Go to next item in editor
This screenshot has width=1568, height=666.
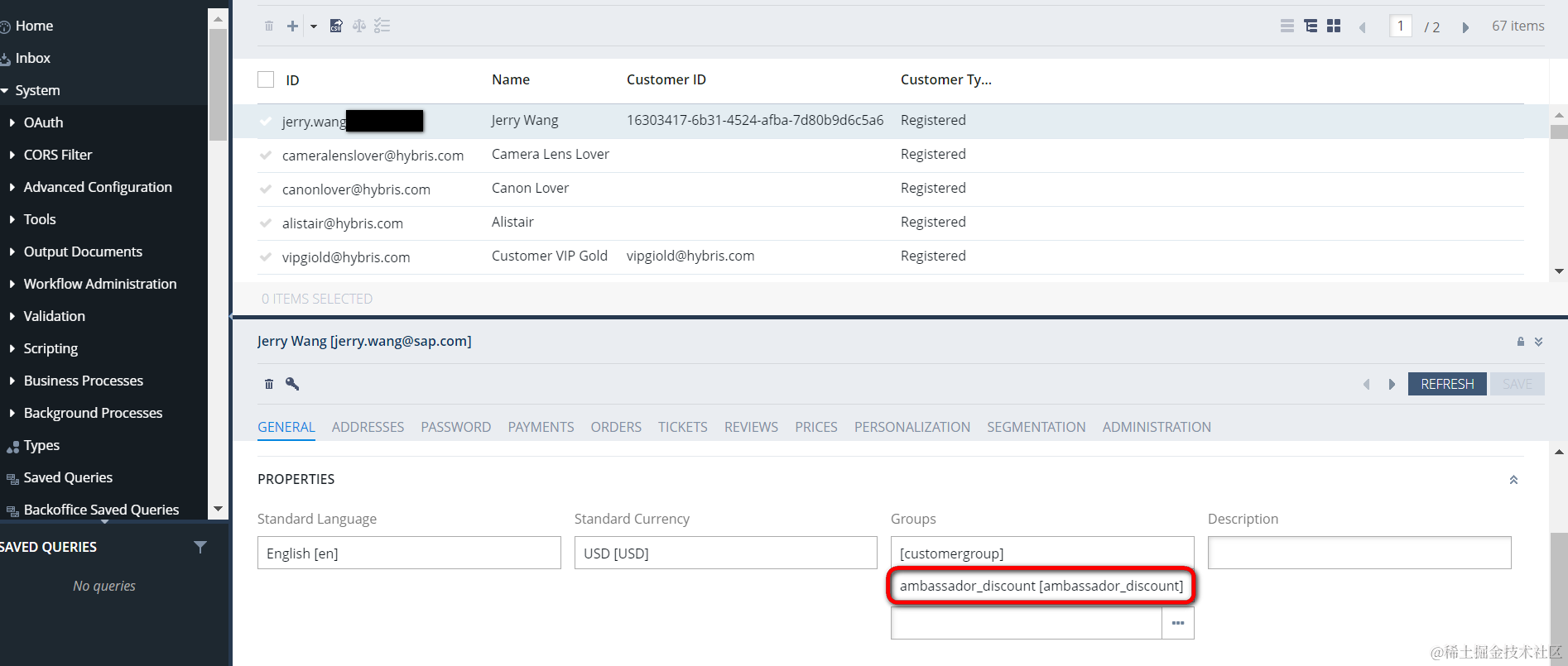[x=1392, y=384]
